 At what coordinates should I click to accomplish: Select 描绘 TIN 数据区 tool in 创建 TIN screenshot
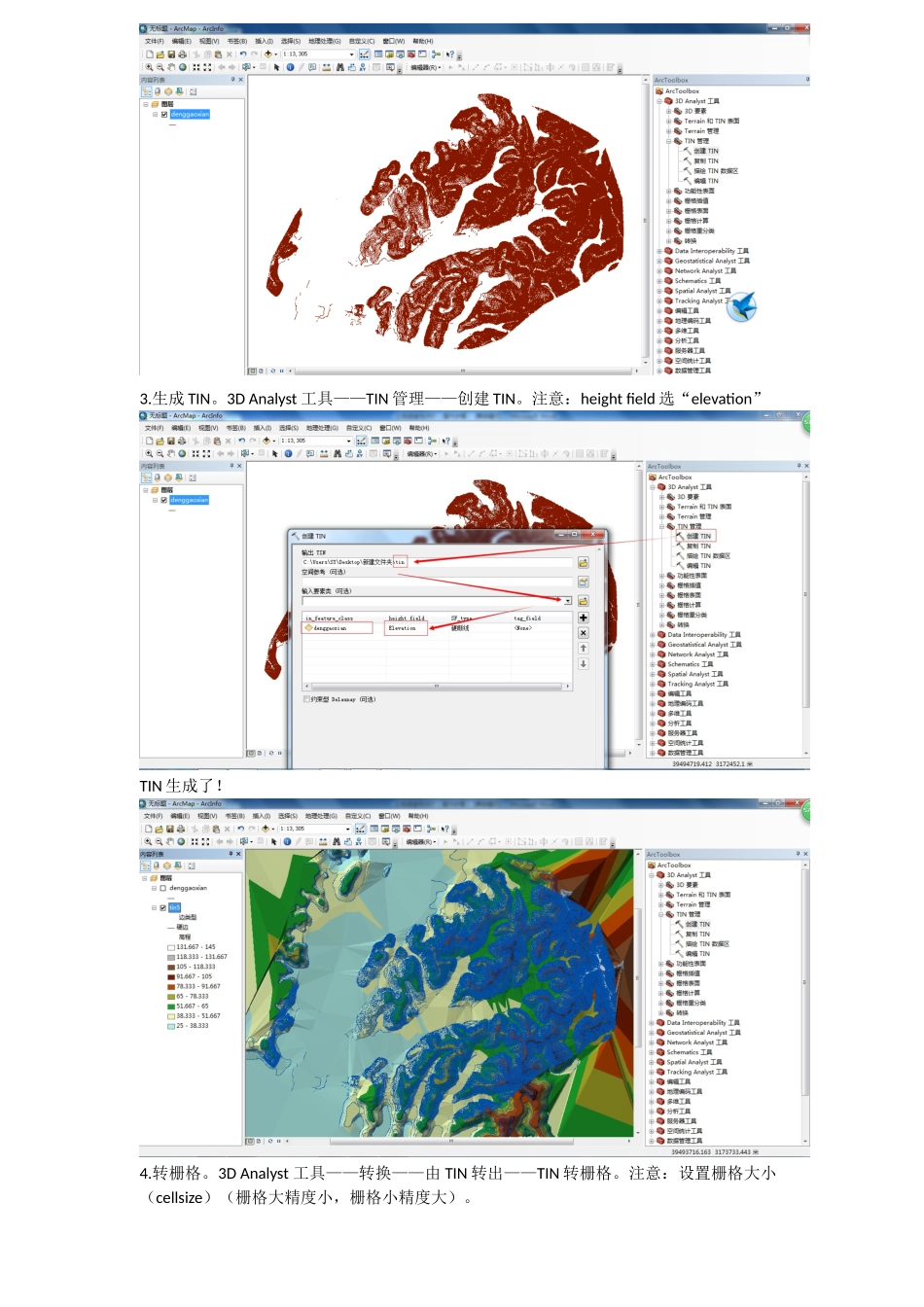pyautogui.click(x=708, y=556)
